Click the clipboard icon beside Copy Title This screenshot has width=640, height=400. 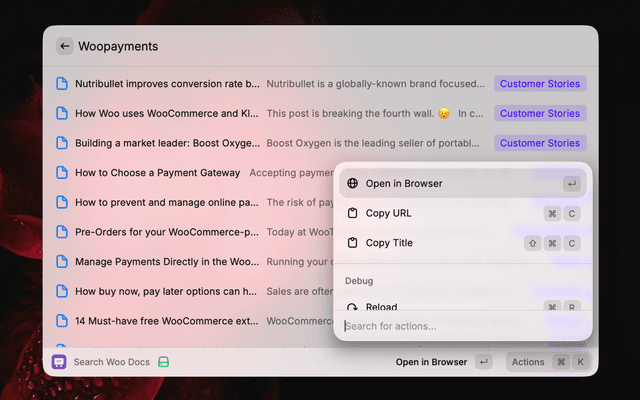tap(352, 243)
